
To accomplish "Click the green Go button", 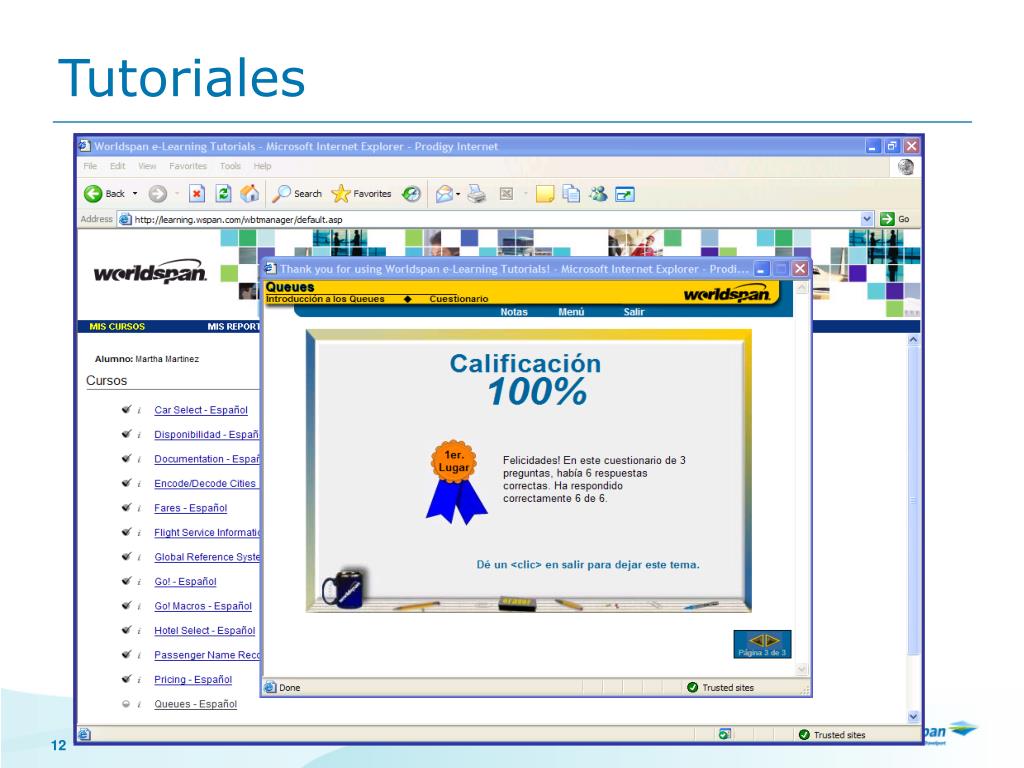I will [x=895, y=219].
